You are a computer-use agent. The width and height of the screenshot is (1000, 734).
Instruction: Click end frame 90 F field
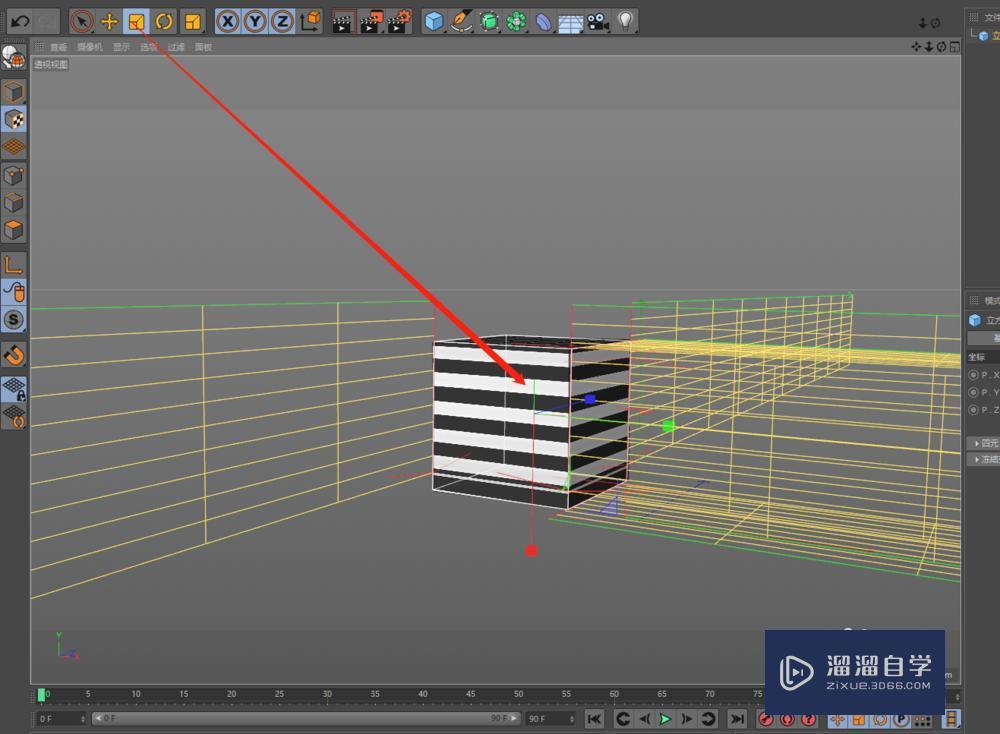click(x=550, y=719)
